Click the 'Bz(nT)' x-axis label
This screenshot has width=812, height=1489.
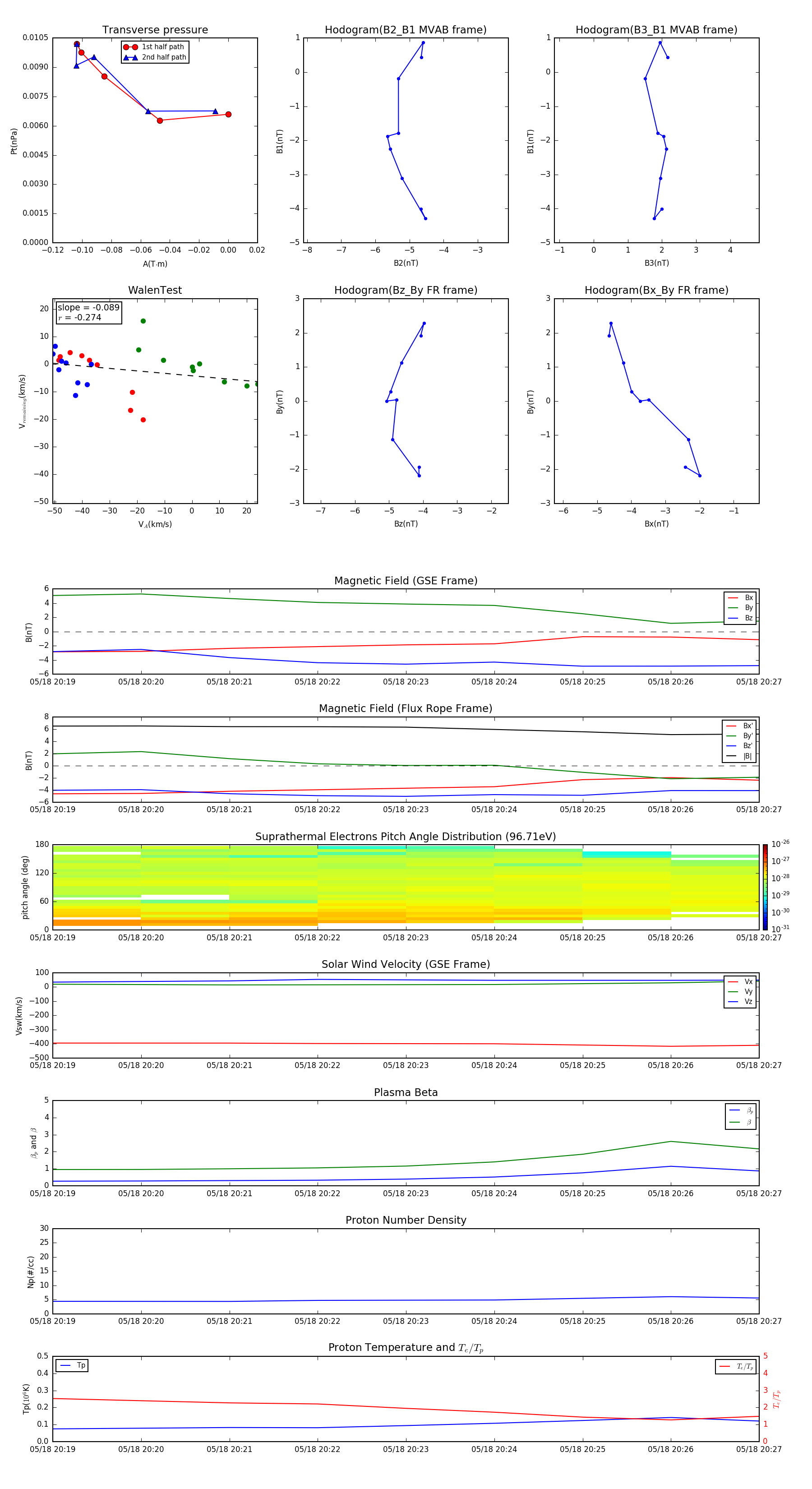(406, 524)
